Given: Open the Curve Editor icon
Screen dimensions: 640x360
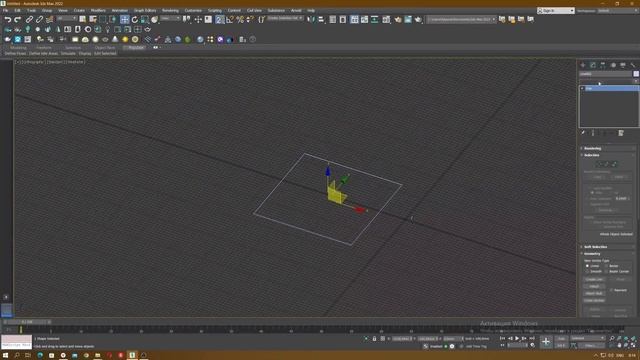Looking at the screenshot, I should pos(364,19).
